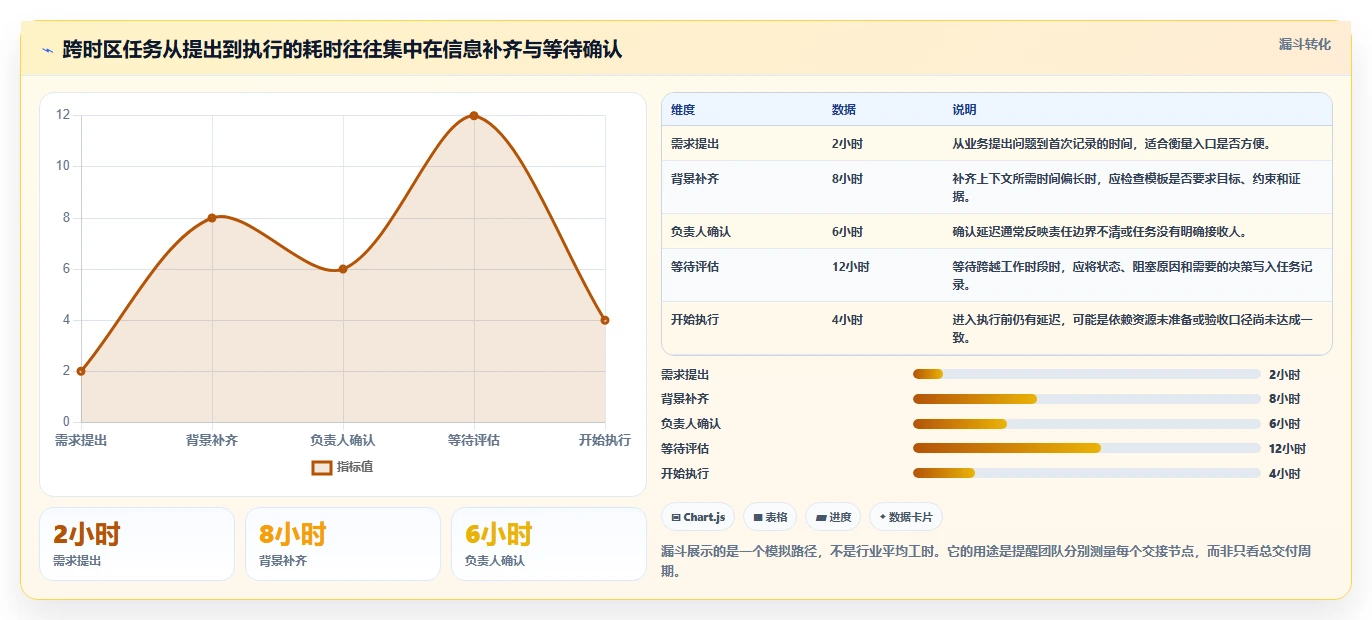Click the 8小时 cell in the table

pos(847,179)
